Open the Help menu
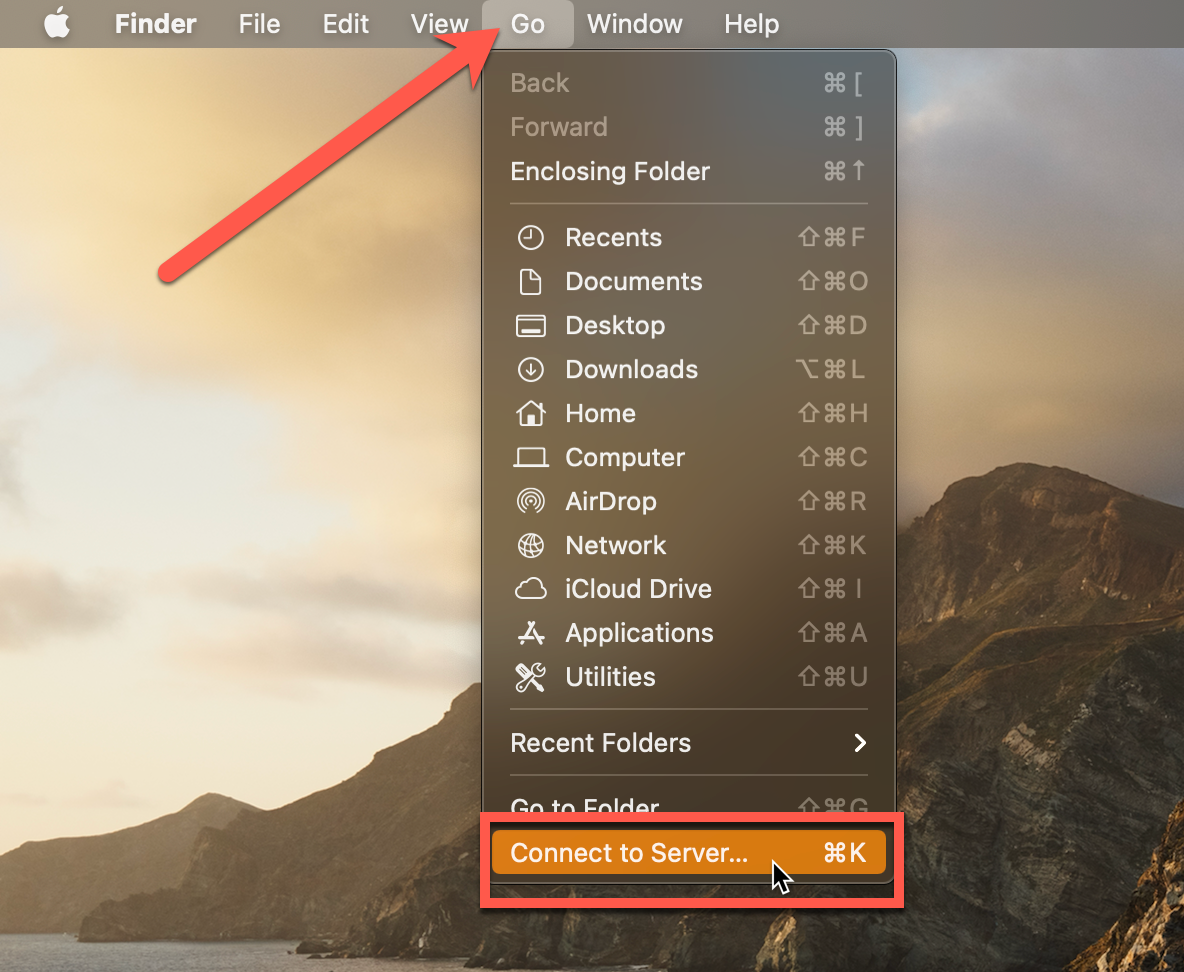This screenshot has width=1184, height=972. 751,23
